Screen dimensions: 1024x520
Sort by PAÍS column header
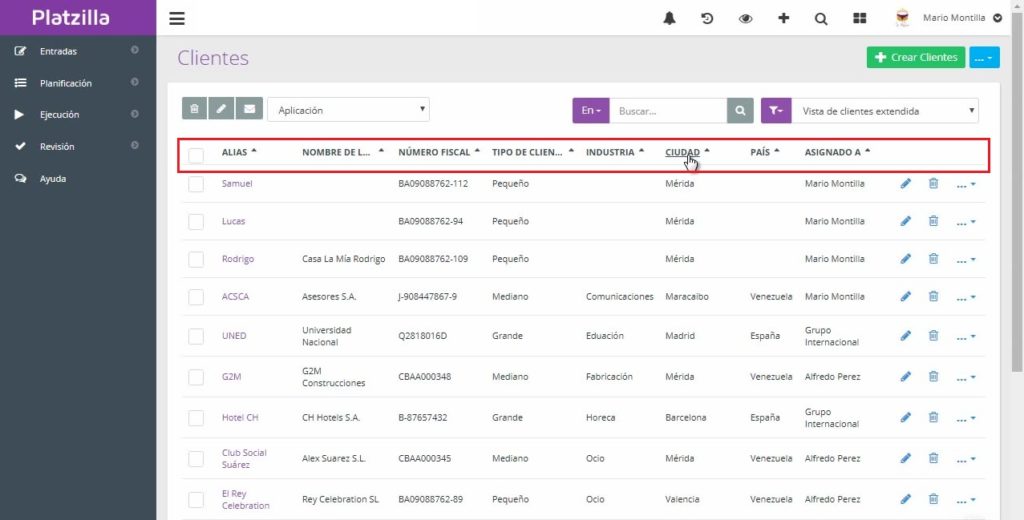[765, 152]
